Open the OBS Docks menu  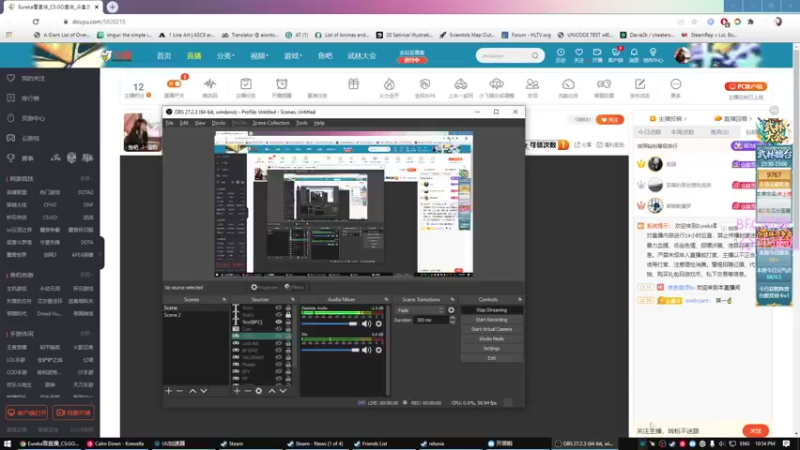[218, 123]
